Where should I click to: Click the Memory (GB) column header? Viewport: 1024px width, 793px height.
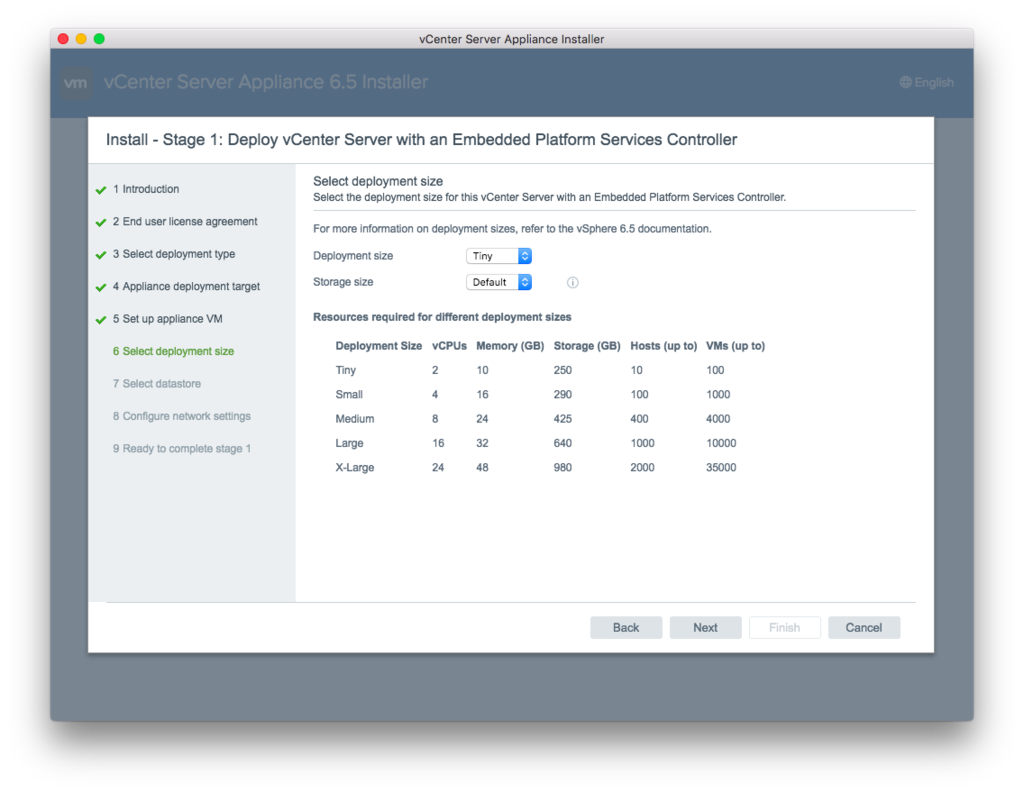pos(510,346)
